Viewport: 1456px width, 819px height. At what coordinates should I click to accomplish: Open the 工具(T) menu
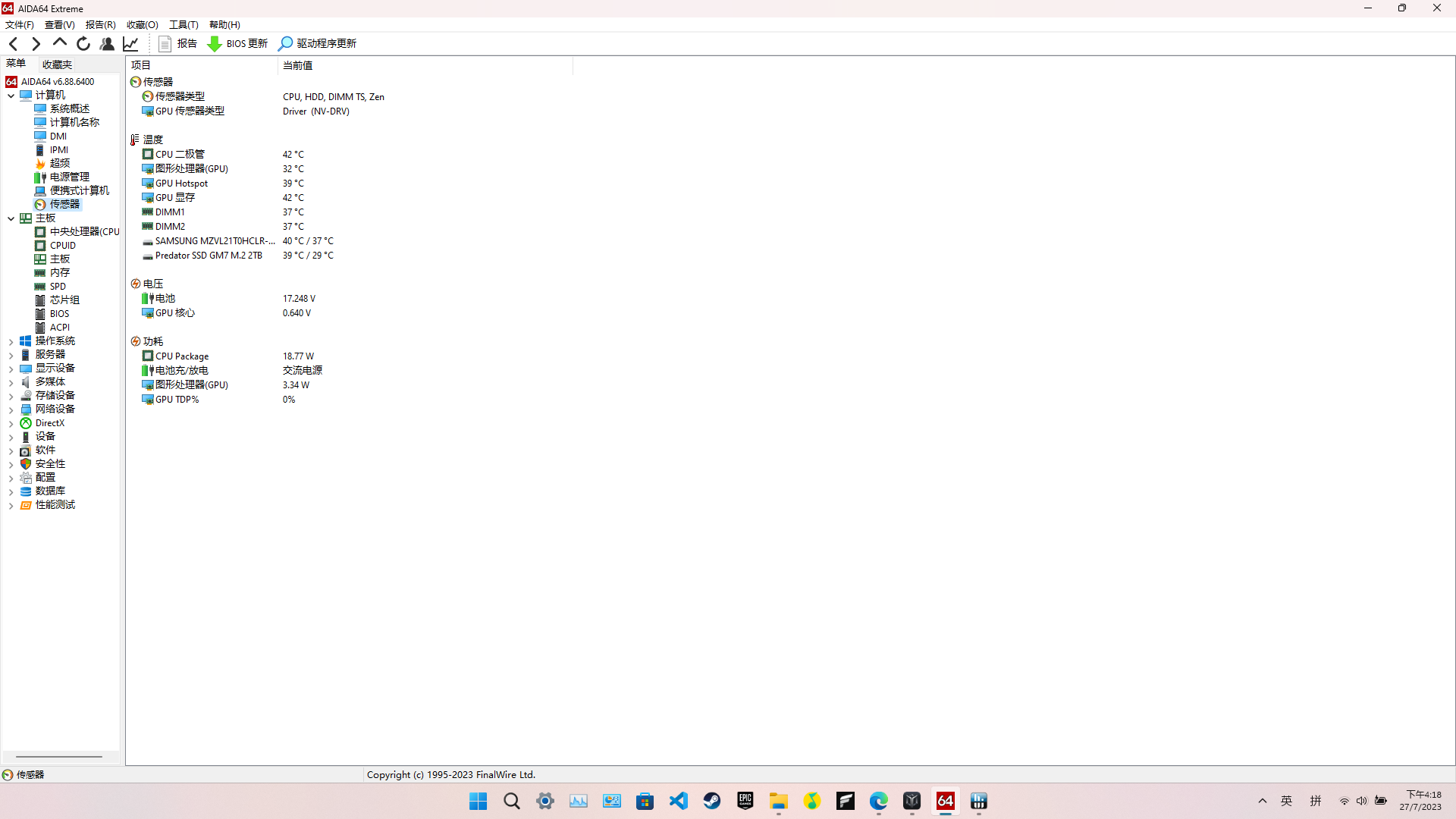tap(184, 25)
